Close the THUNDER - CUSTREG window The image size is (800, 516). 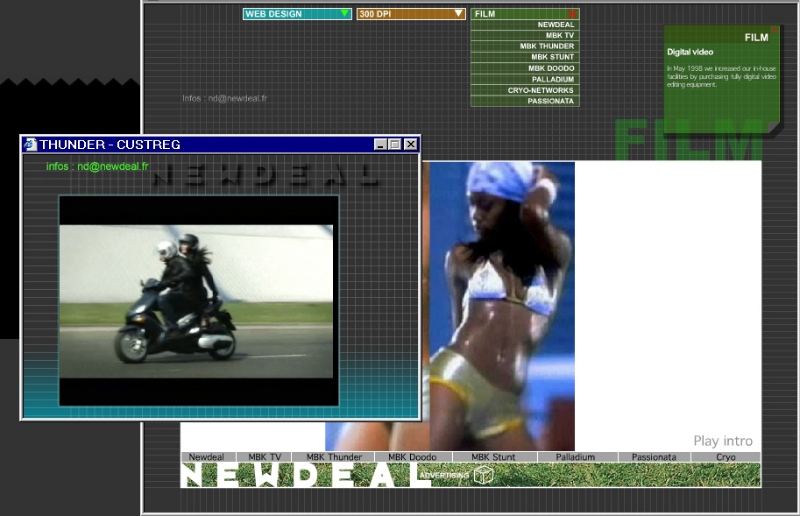coord(411,144)
